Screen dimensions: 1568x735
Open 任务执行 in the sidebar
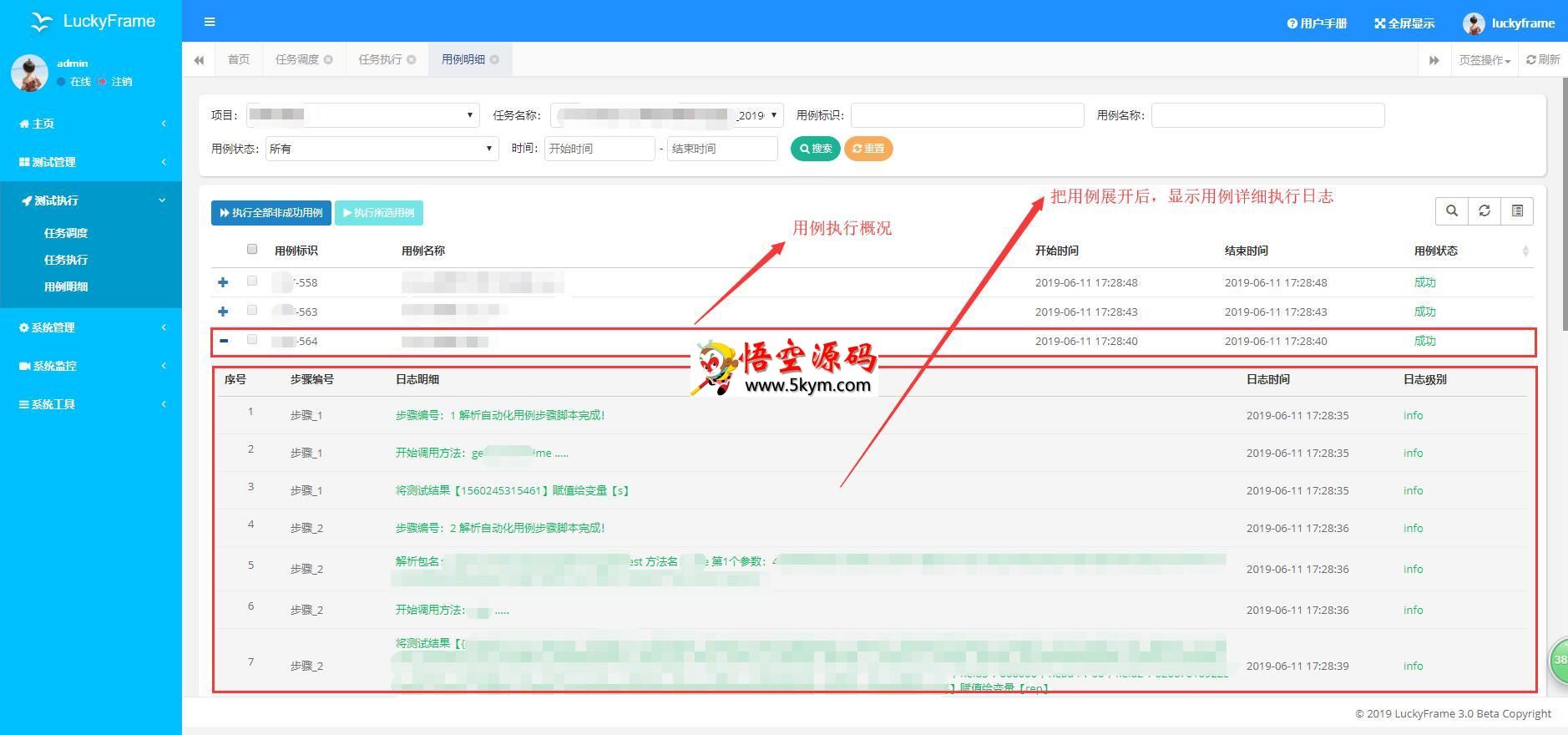tap(66, 260)
